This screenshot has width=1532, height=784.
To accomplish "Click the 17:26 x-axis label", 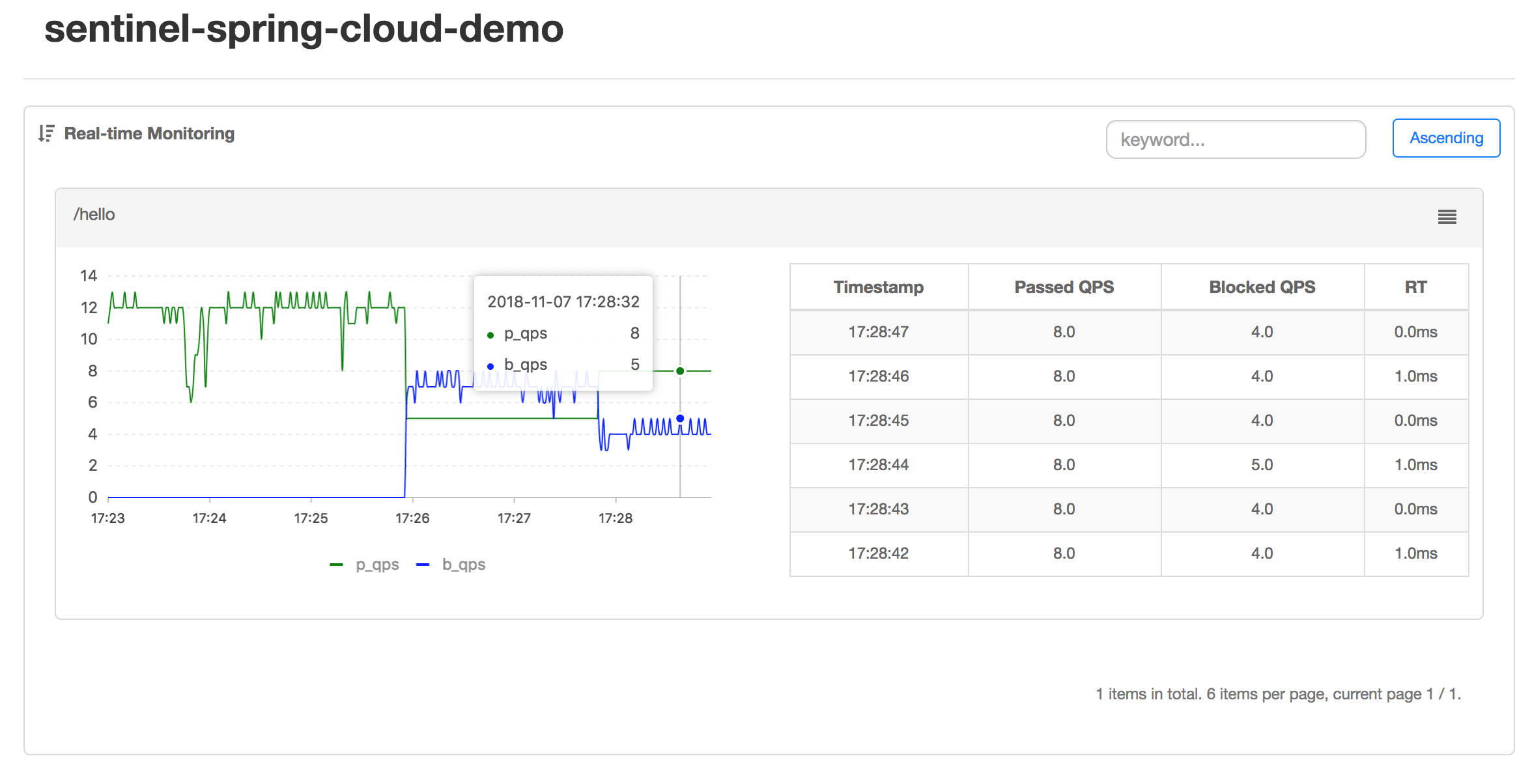I will click(412, 518).
